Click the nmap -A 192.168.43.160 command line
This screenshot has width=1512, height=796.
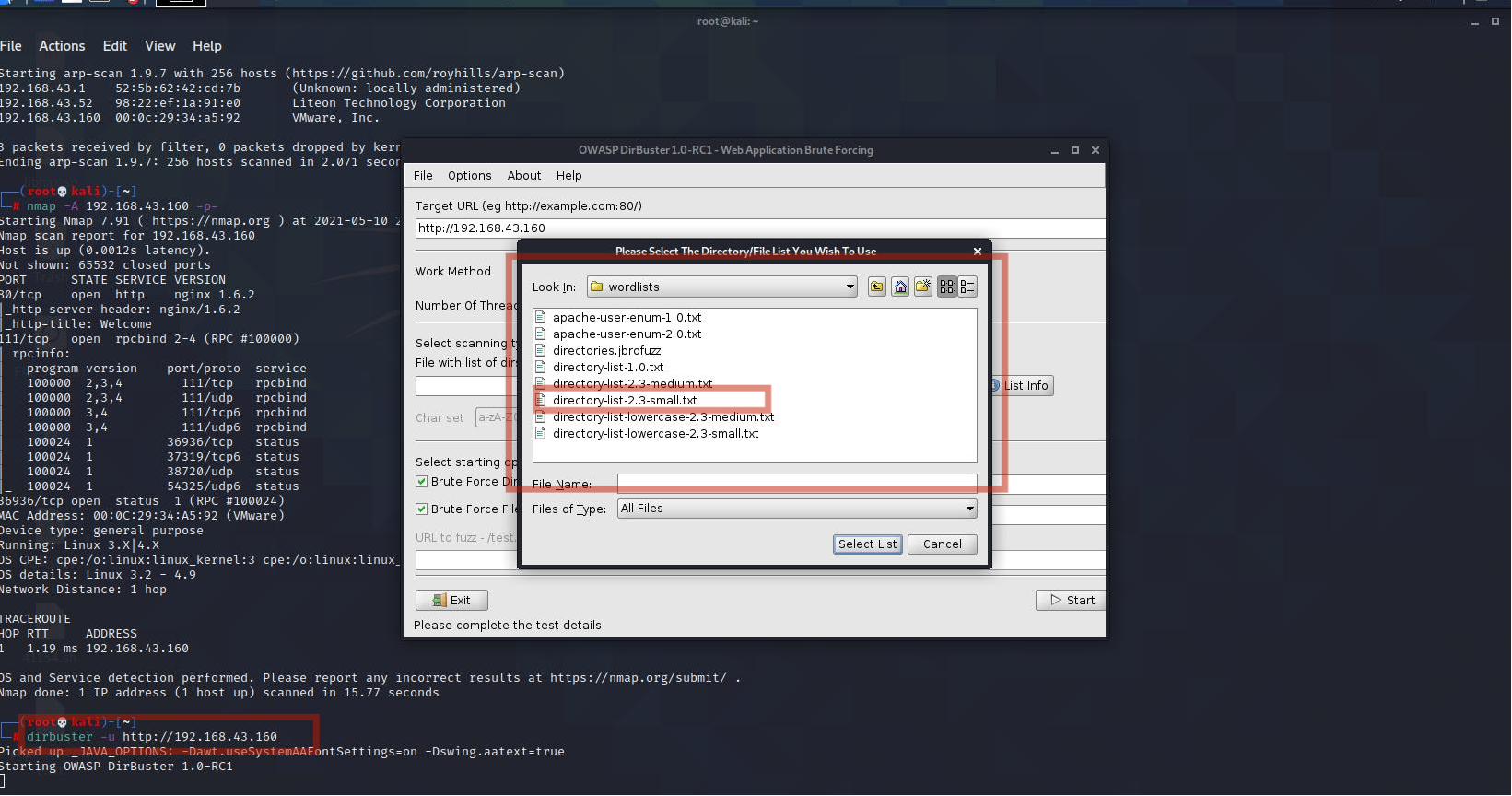(x=122, y=206)
